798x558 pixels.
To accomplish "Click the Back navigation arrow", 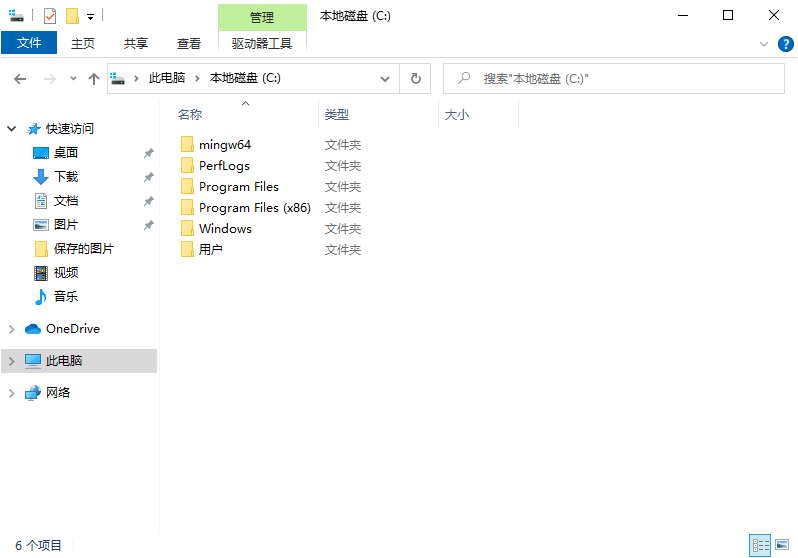I will point(20,79).
